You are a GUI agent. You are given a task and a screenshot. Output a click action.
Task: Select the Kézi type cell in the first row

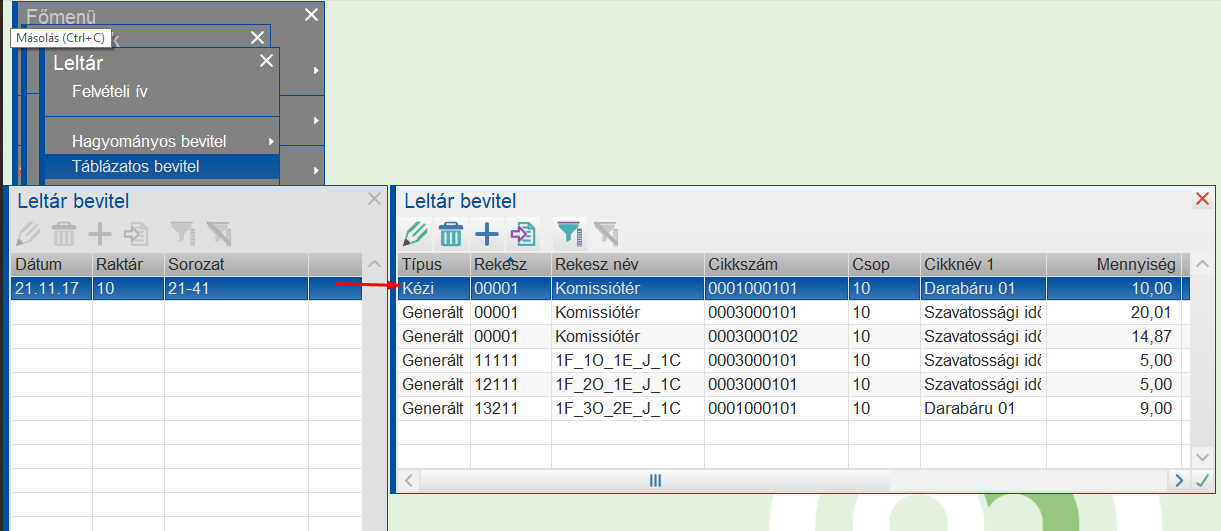[x=434, y=288]
